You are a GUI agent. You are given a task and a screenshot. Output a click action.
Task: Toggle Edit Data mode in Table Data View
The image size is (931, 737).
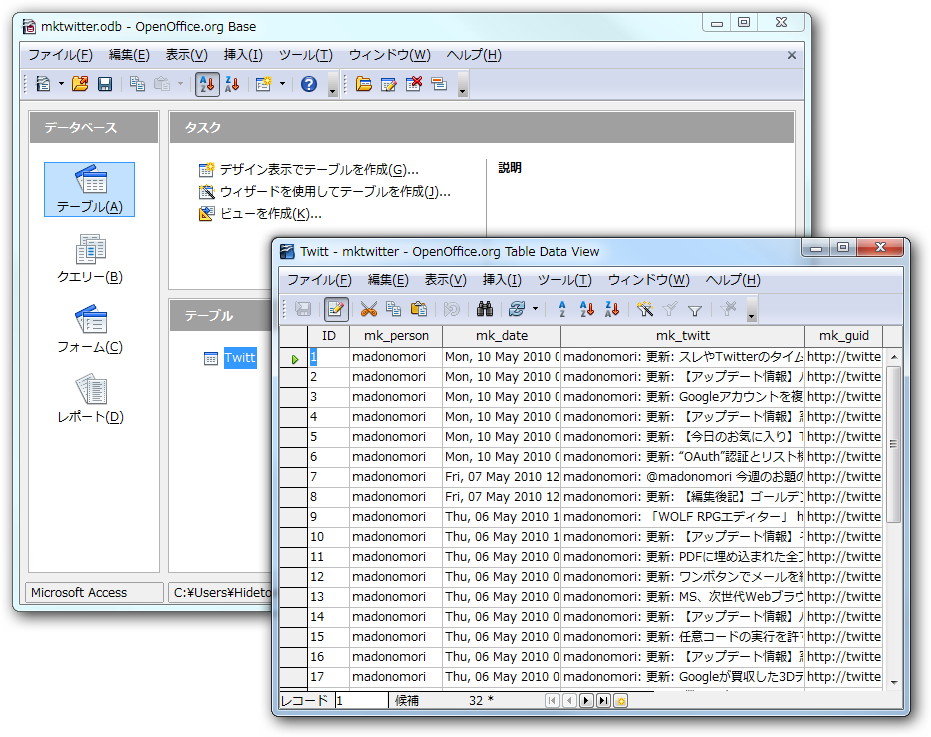pos(336,310)
